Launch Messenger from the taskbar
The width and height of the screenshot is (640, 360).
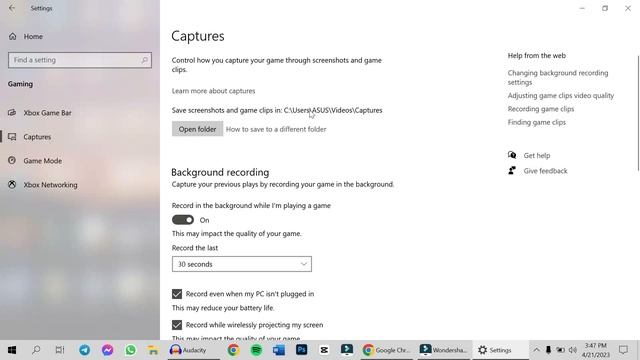pyautogui.click(x=107, y=350)
